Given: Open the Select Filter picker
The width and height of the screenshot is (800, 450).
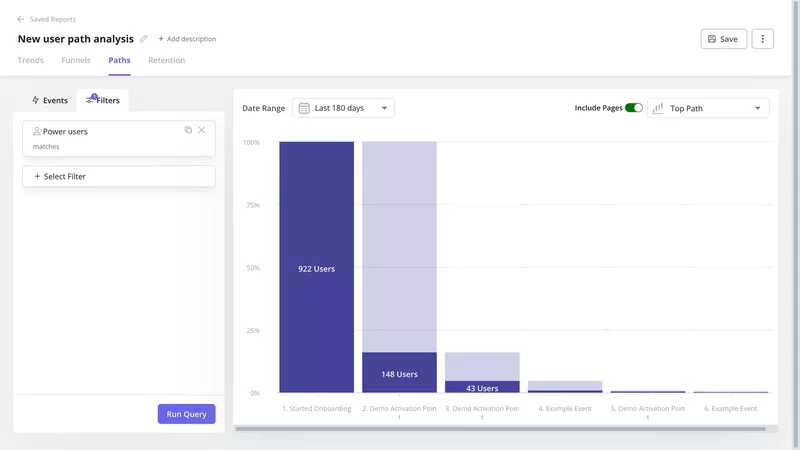Looking at the screenshot, I should coord(118,176).
